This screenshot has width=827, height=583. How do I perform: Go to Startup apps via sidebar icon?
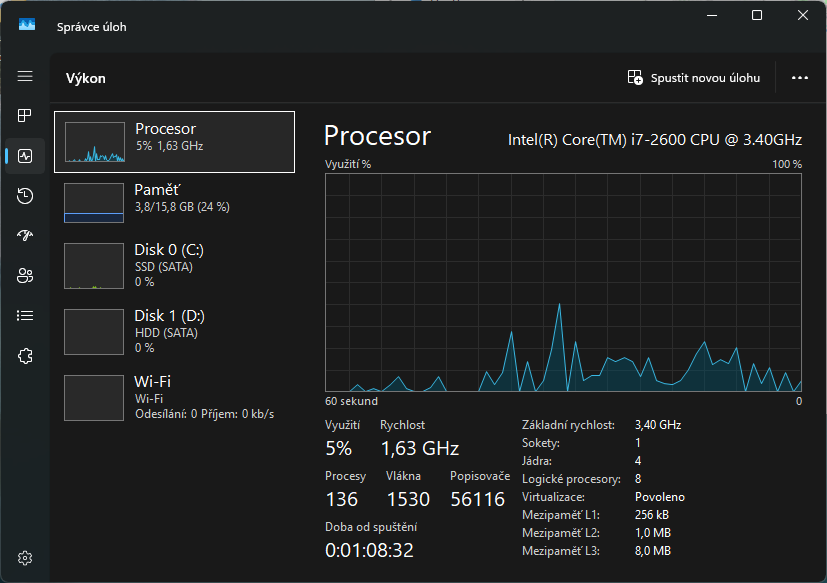tap(25, 236)
